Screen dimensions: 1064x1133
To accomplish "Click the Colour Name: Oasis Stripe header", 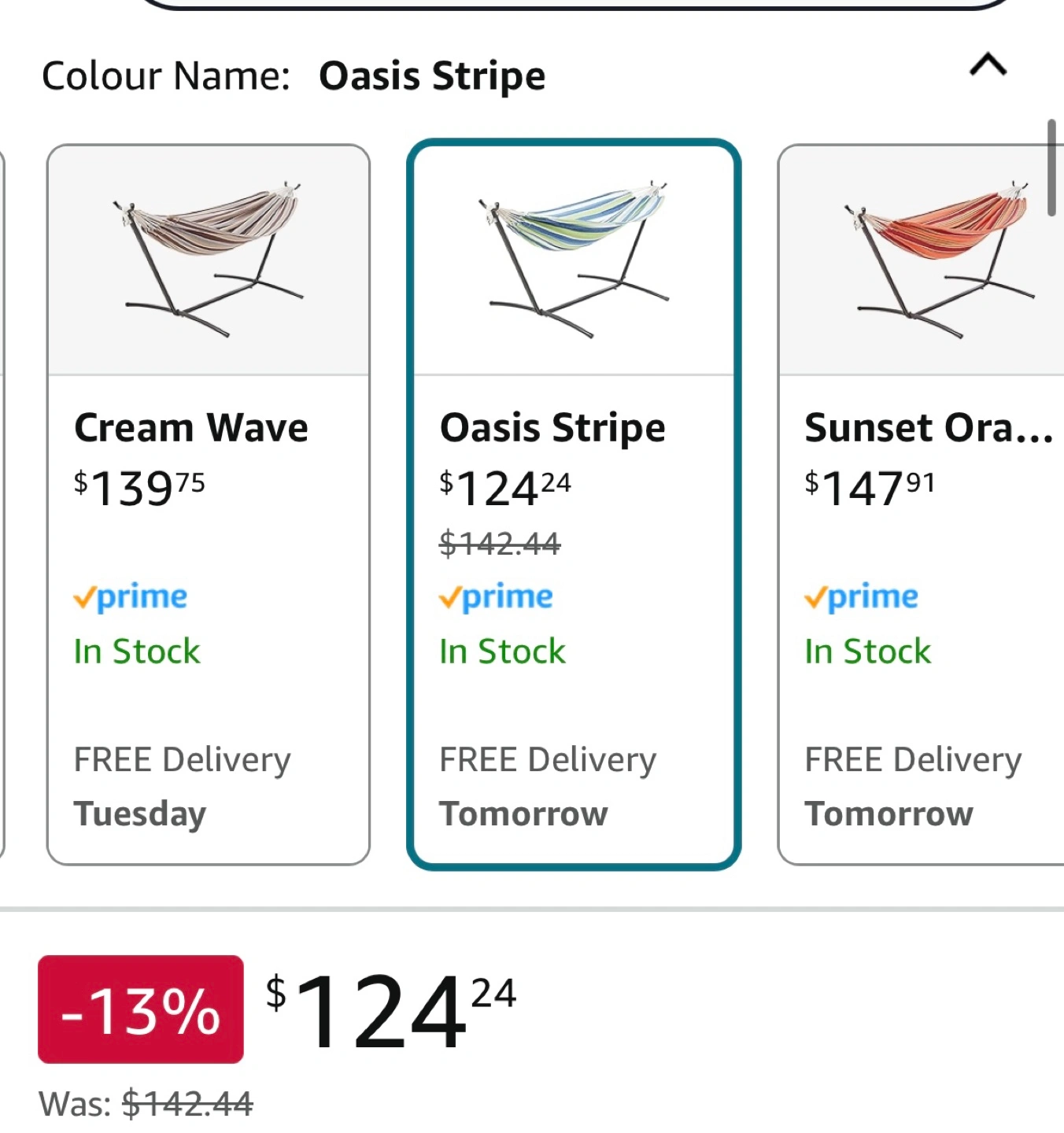I will [x=294, y=76].
